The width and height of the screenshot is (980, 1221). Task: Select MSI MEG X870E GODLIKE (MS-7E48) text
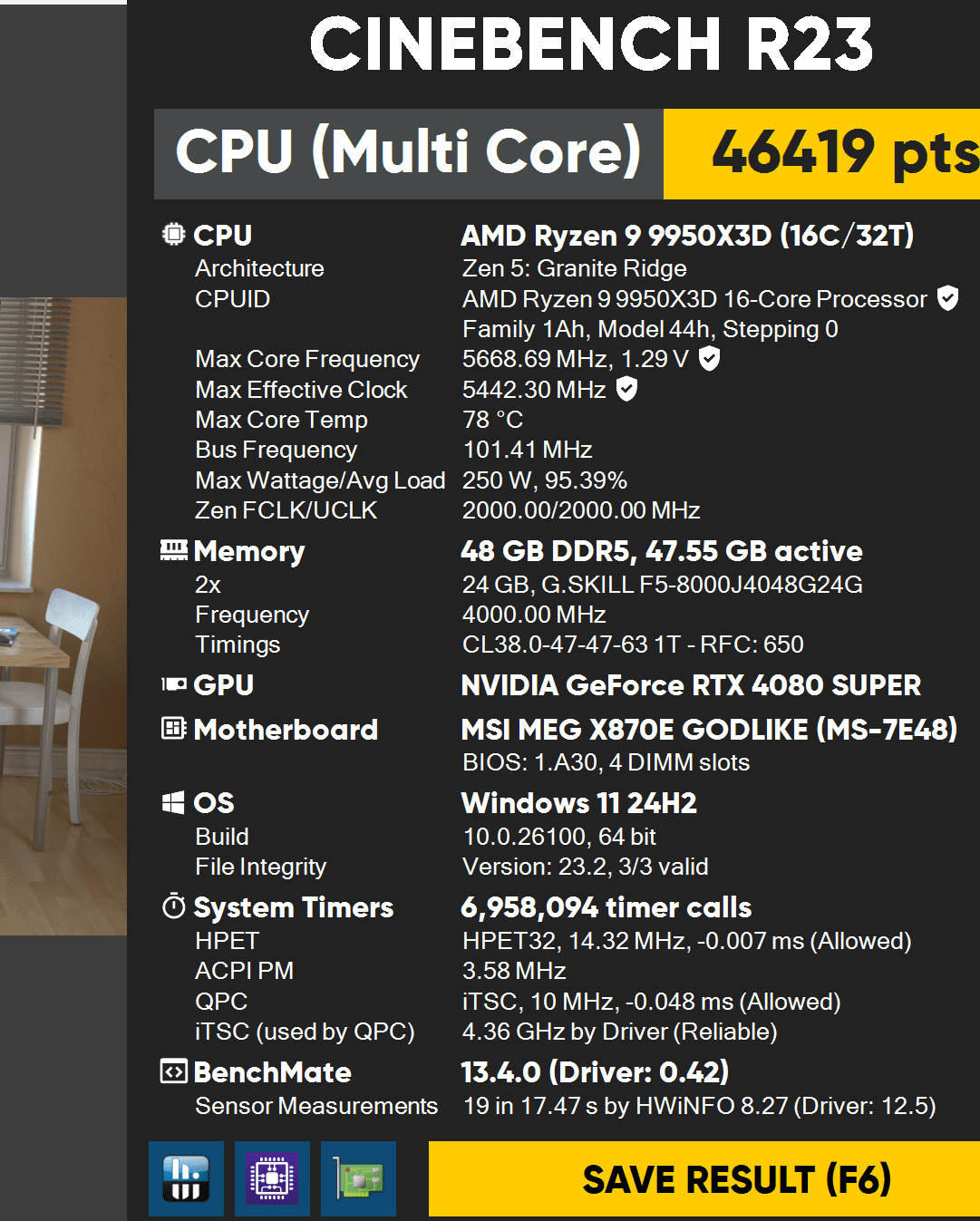click(x=709, y=730)
